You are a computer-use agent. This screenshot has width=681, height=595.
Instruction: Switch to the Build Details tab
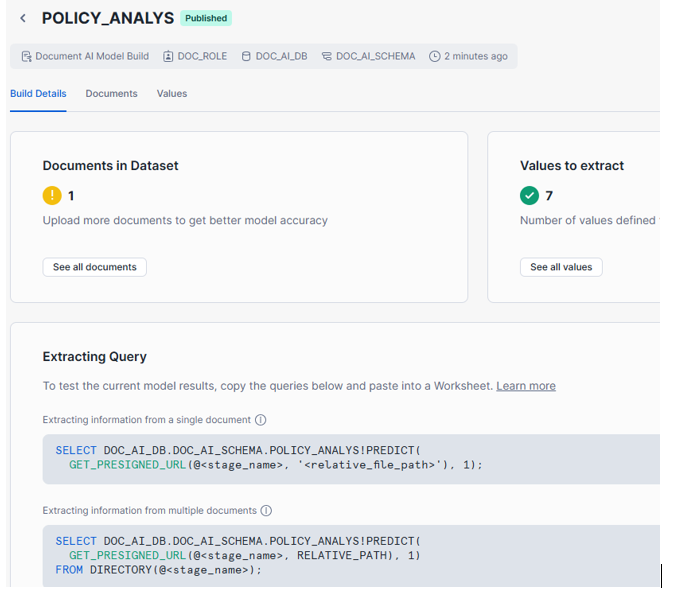(38, 94)
